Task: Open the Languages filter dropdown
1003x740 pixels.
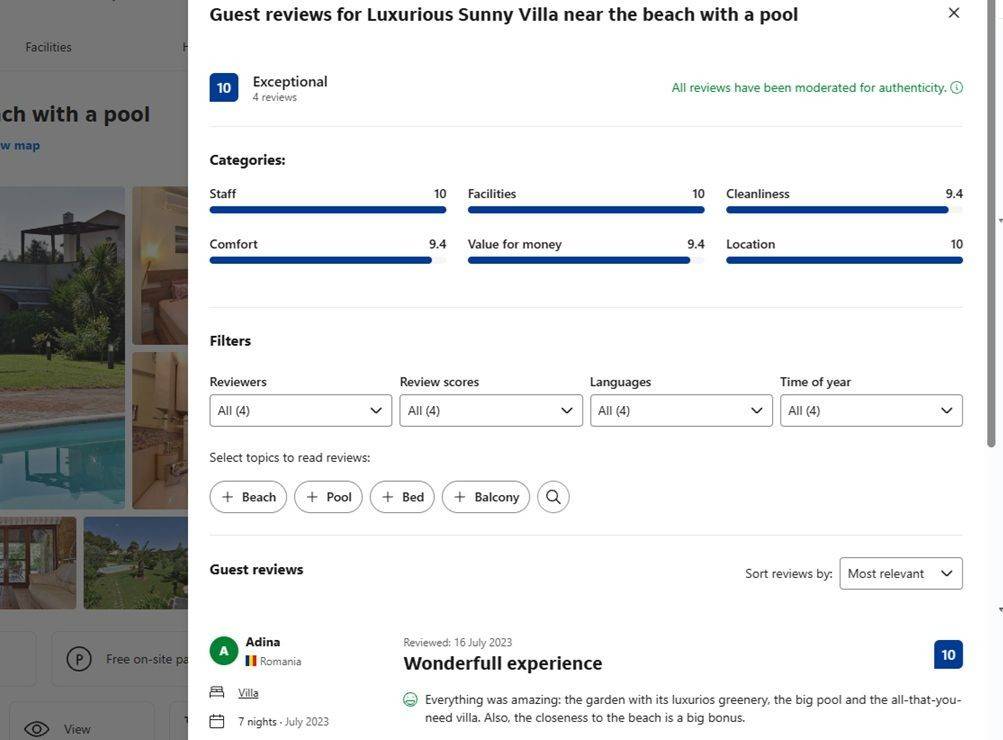Action: tap(681, 411)
